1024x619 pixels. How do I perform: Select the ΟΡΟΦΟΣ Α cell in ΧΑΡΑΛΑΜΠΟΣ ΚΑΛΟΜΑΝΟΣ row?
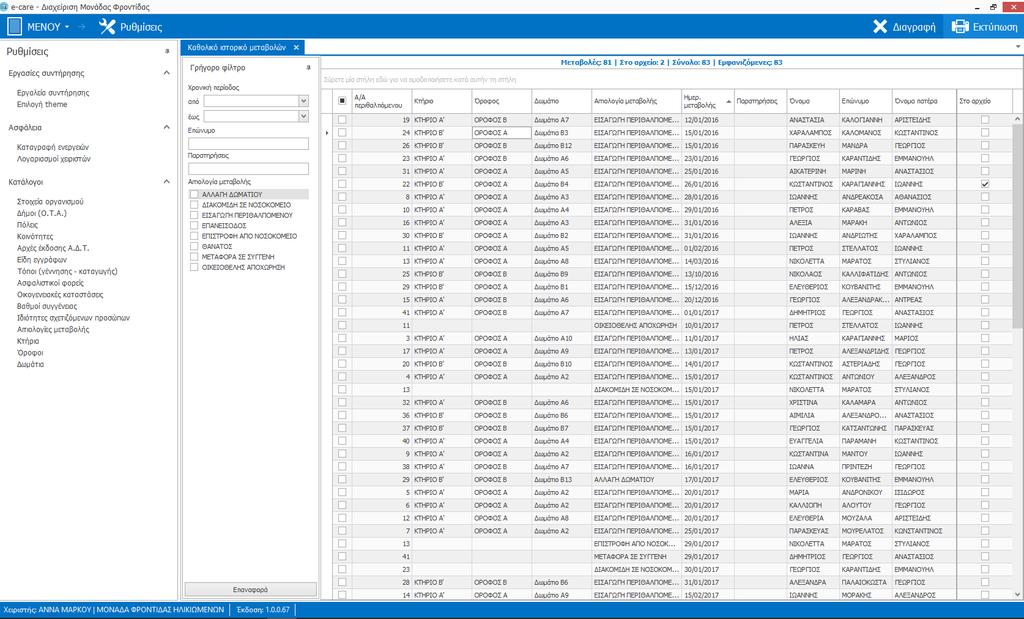502,133
